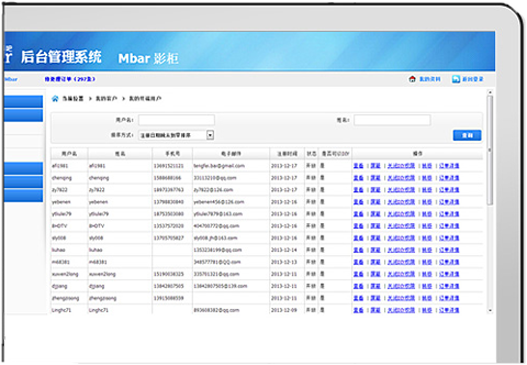Click phone number 13915088559
This screenshot has width=527, height=365.
point(169,298)
